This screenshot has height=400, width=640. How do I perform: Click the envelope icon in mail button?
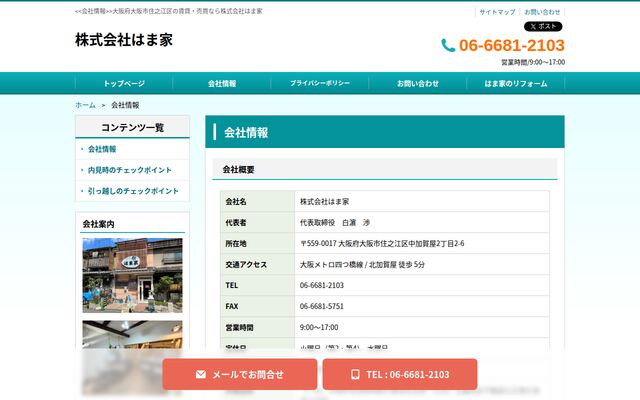click(200, 374)
